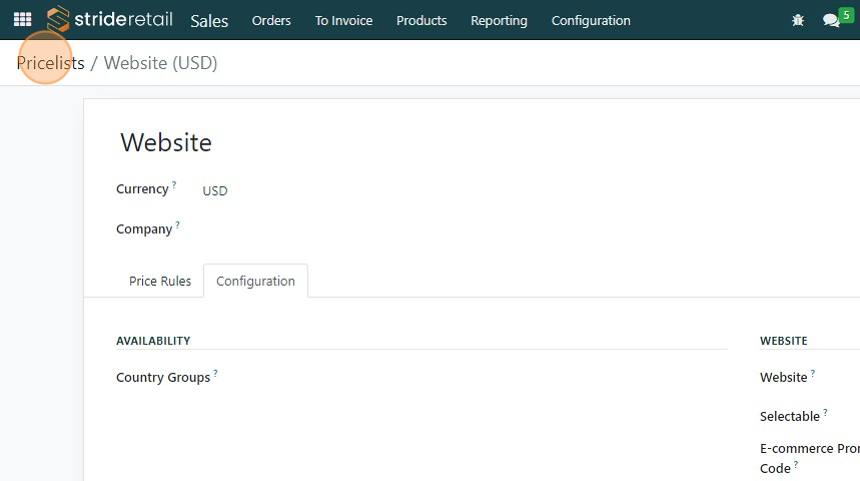The image size is (860, 481).
Task: Click the USD currency field
Action: [215, 190]
